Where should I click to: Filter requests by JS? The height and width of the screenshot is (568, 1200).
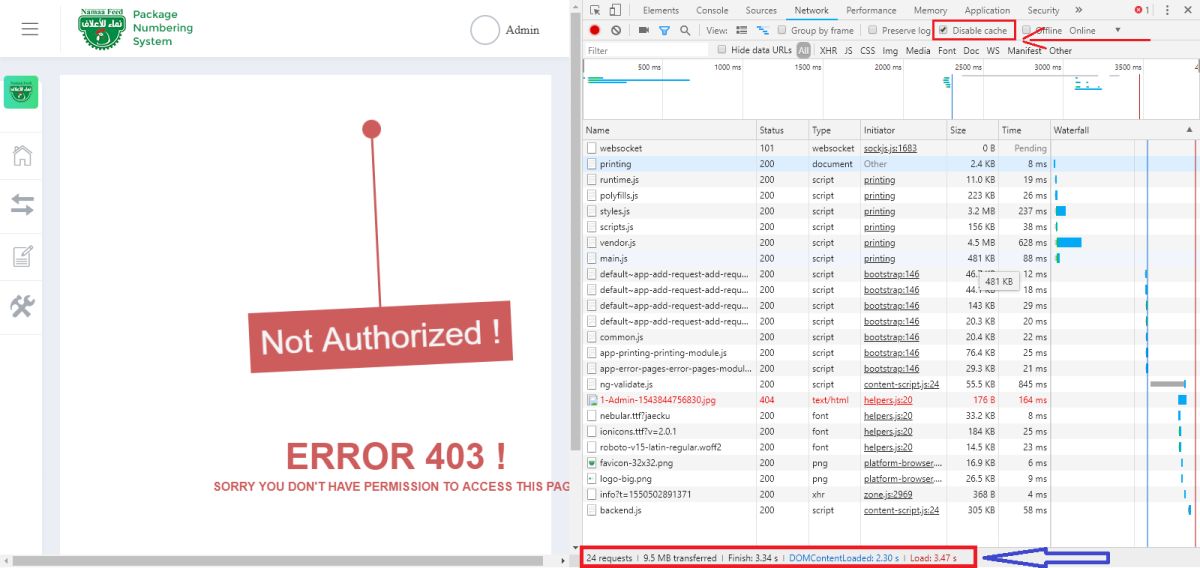848,50
